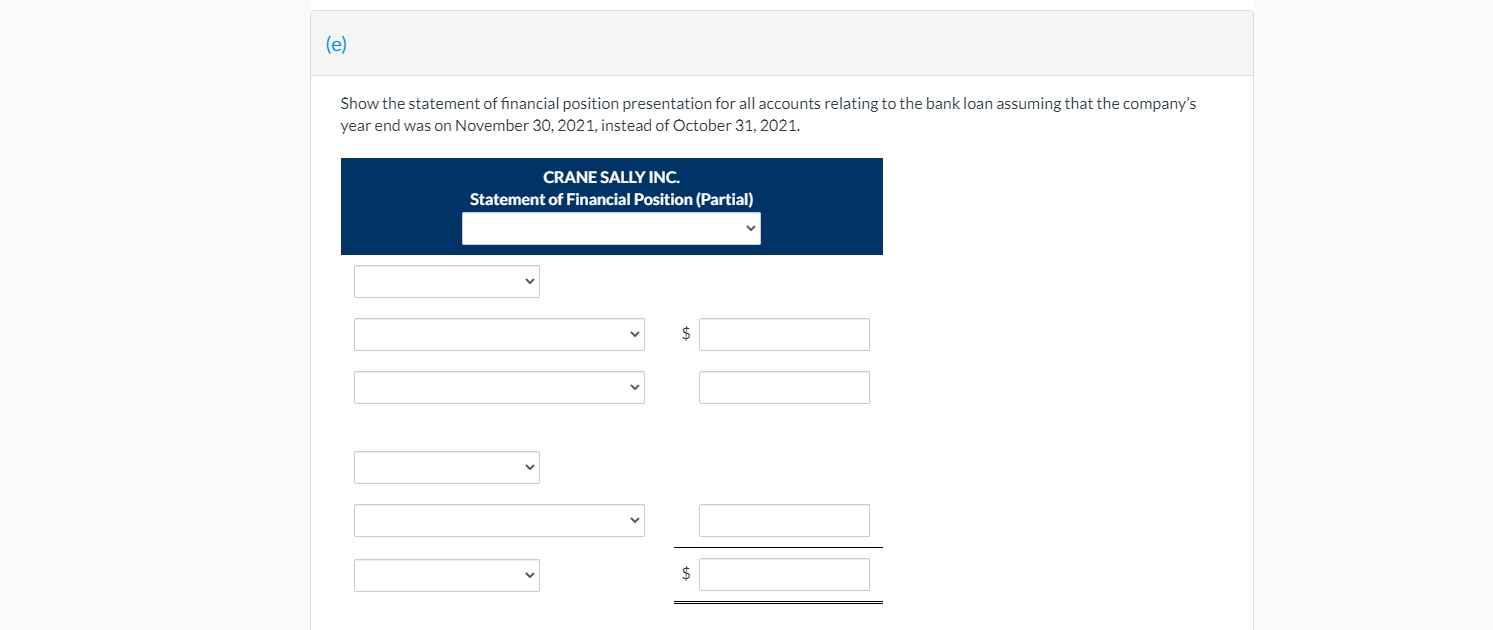Click the final total input next to bottom dollar sign
Image resolution: width=1493 pixels, height=630 pixels.
click(x=784, y=573)
